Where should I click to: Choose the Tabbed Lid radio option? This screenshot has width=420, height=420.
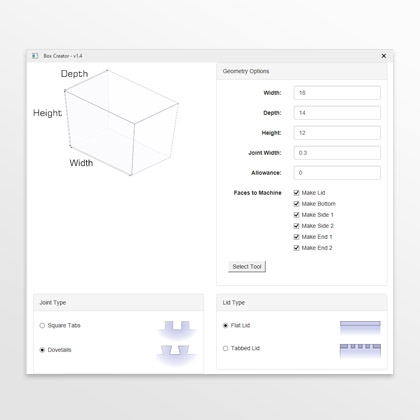pos(225,348)
